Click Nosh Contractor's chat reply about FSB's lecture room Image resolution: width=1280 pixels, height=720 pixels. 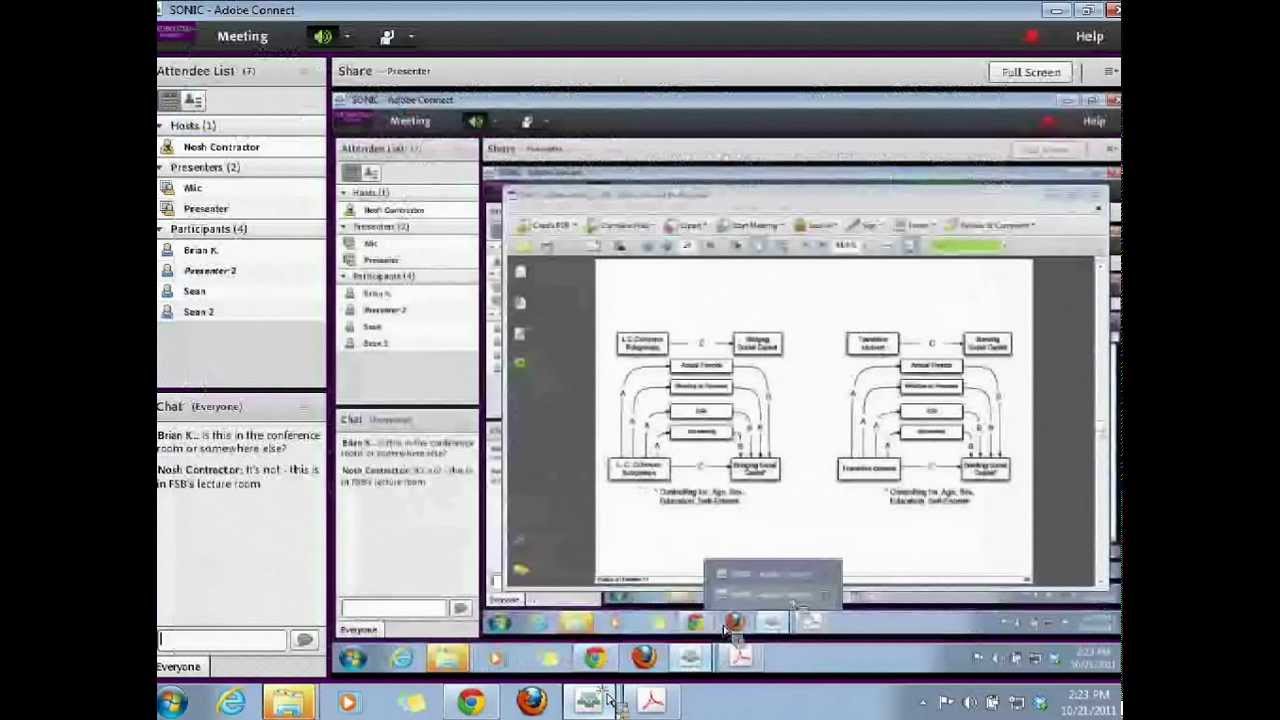coord(238,477)
